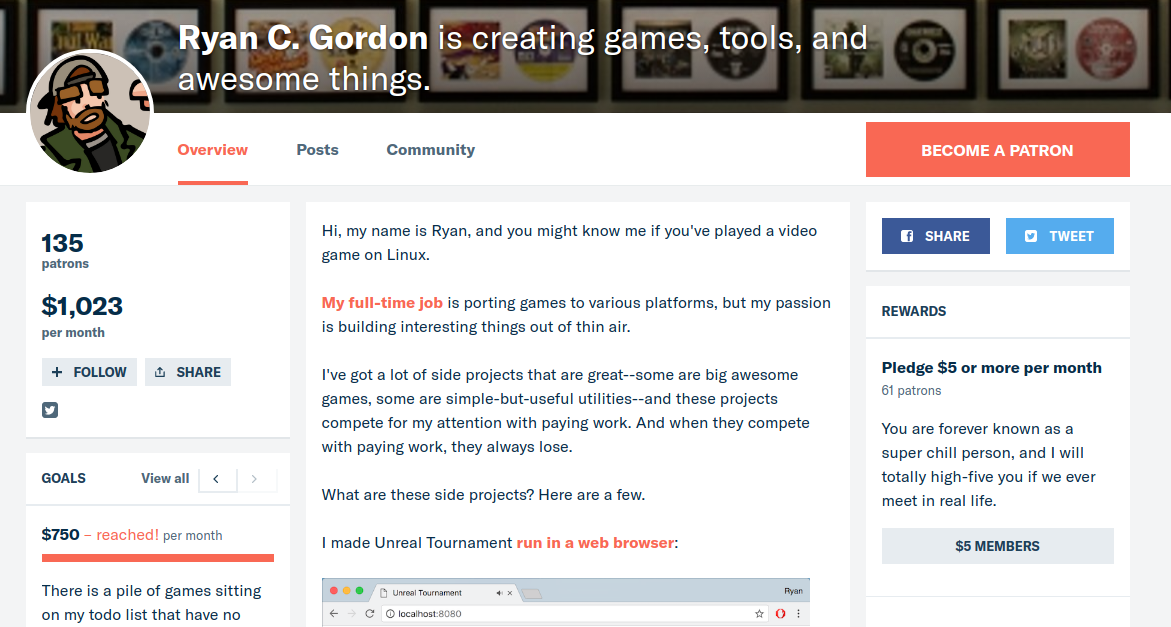Click the plus icon on Follow button
Image resolution: width=1171 pixels, height=627 pixels.
(x=57, y=372)
